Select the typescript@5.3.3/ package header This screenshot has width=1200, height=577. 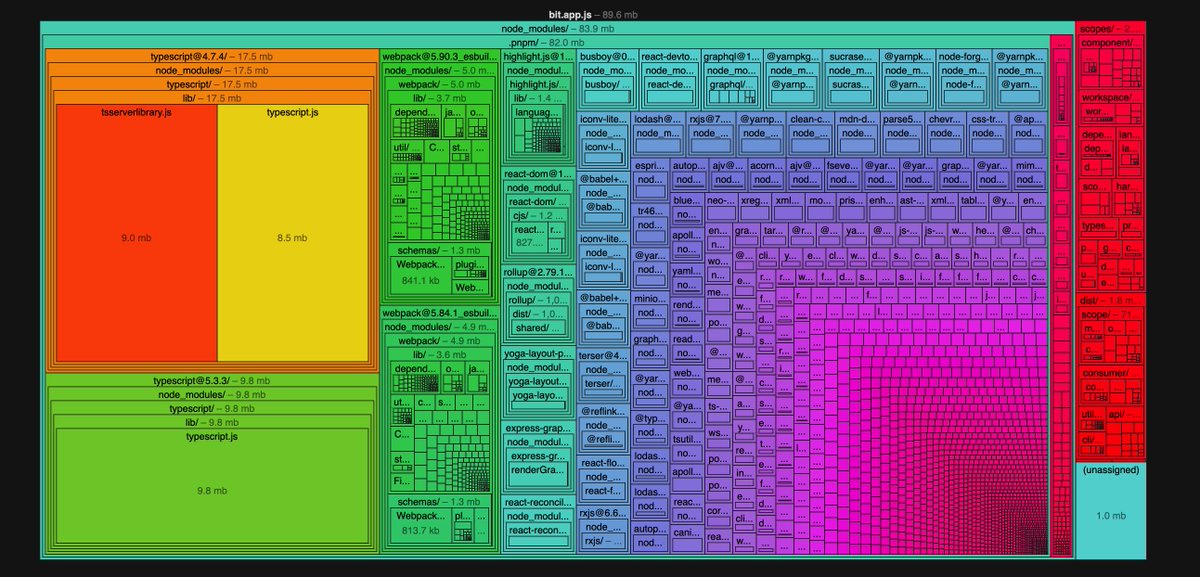212,381
